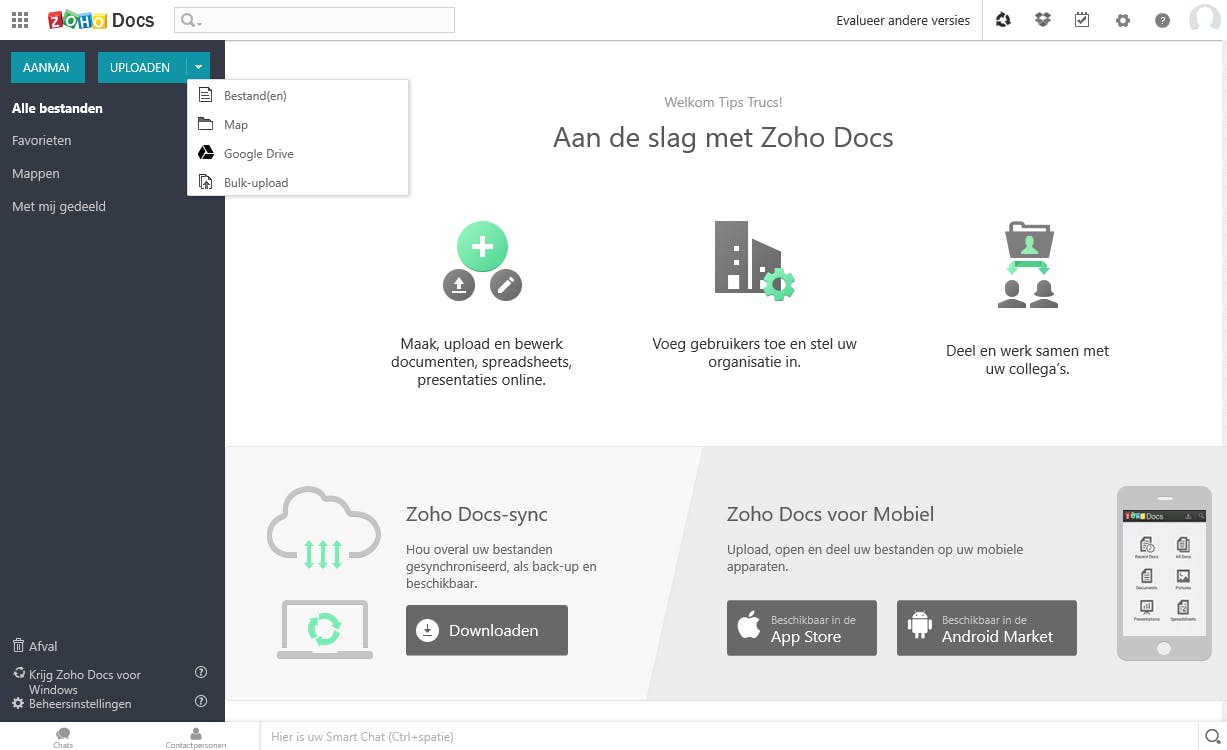Click the Uploaden button

click(141, 67)
